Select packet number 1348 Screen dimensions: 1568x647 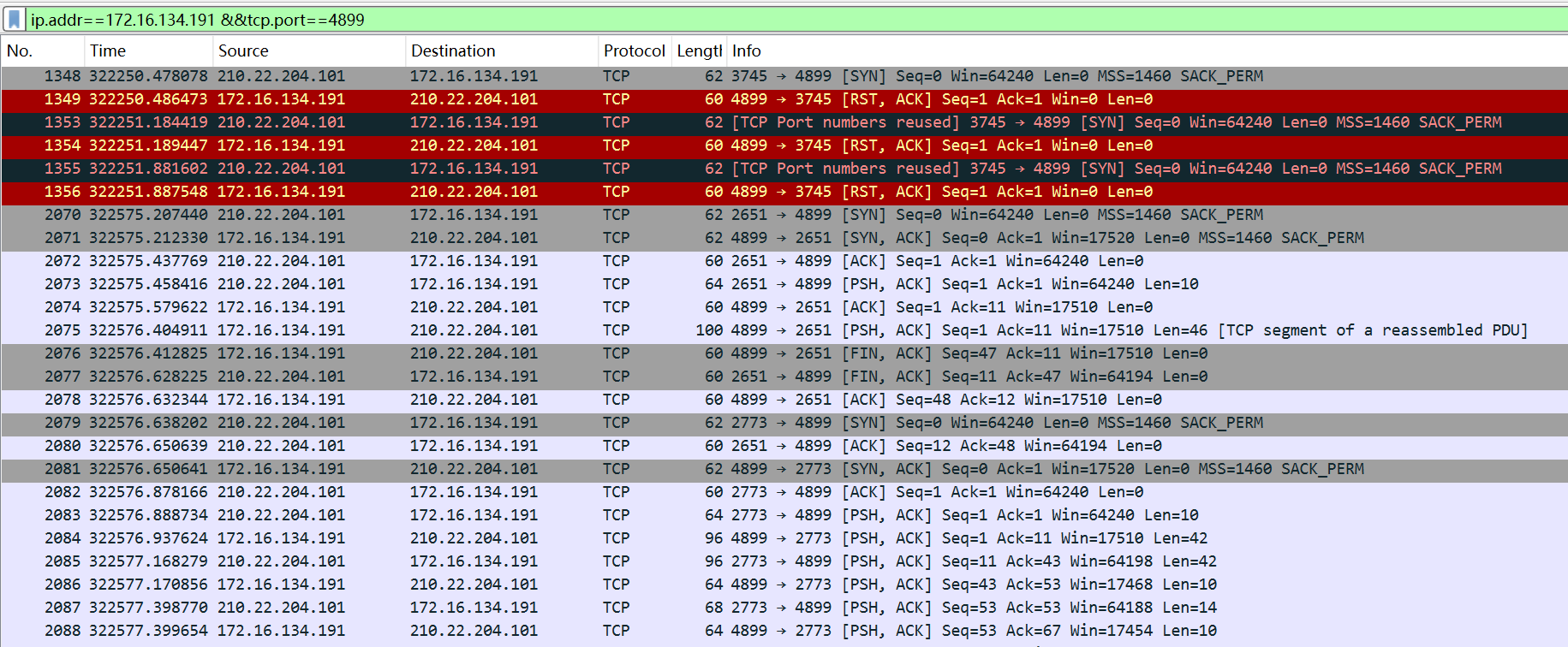[x=784, y=76]
